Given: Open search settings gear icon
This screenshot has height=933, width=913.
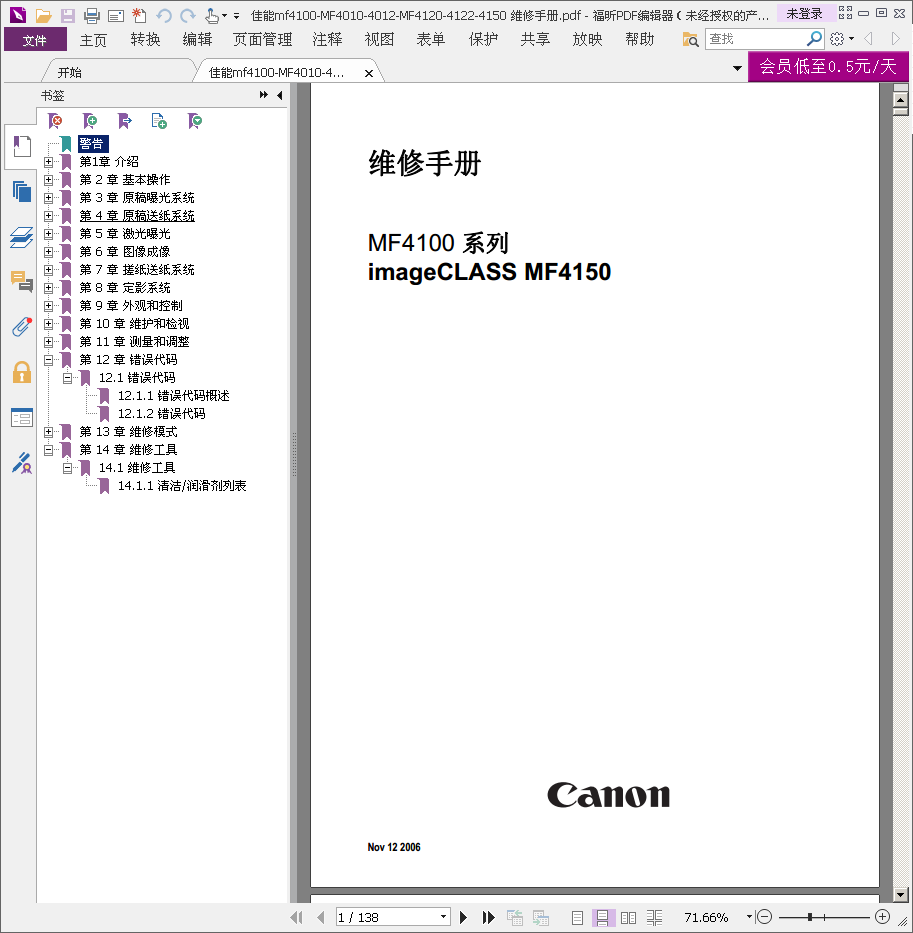Looking at the screenshot, I should click(x=837, y=39).
